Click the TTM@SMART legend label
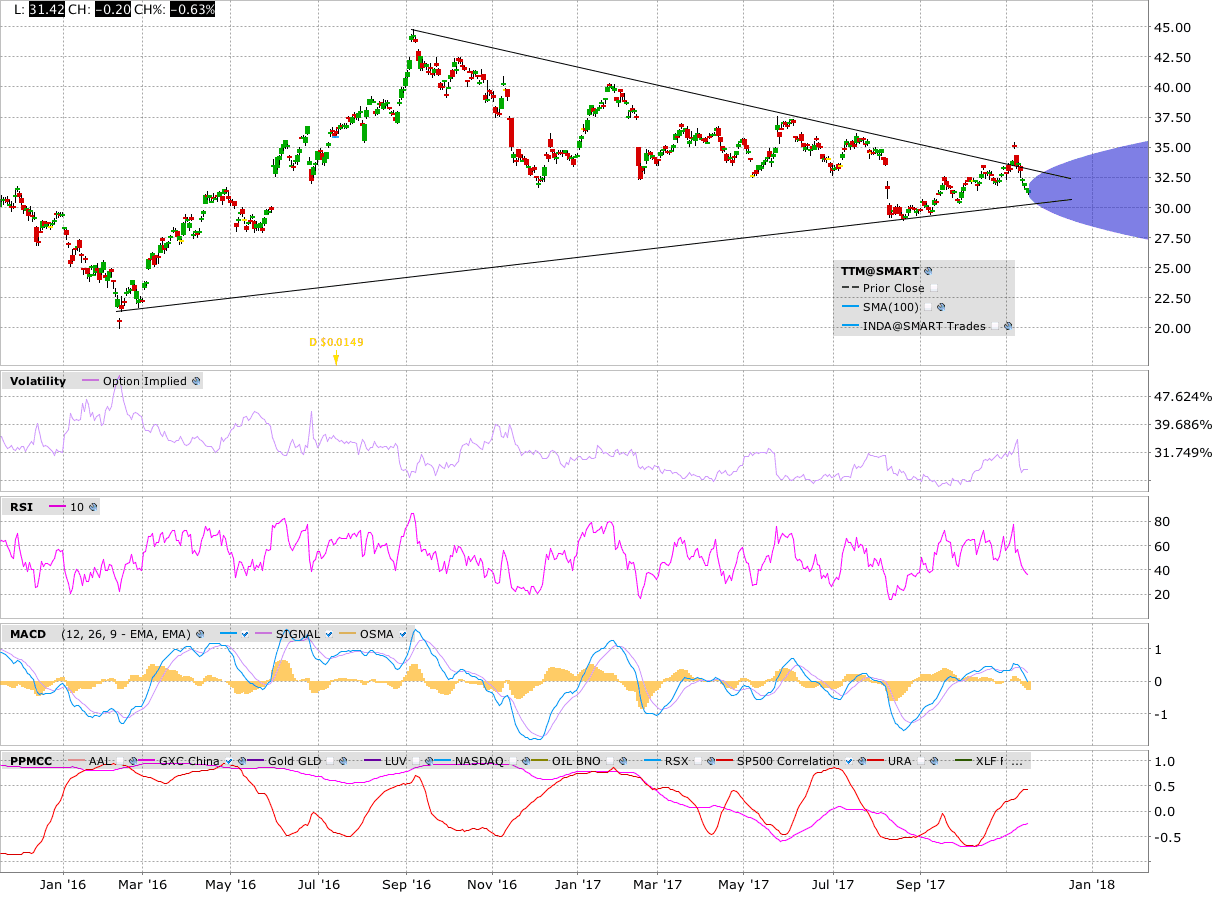1221x899 pixels. (x=879, y=271)
